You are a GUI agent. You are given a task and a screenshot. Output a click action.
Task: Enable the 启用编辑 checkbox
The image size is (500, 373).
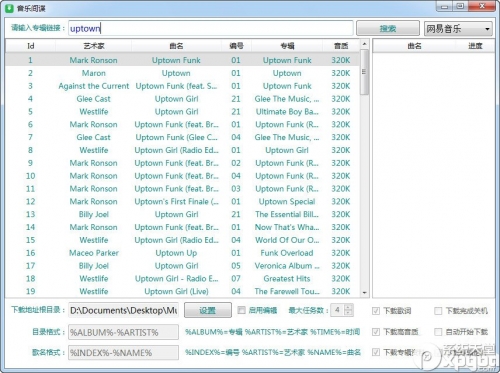[241, 310]
